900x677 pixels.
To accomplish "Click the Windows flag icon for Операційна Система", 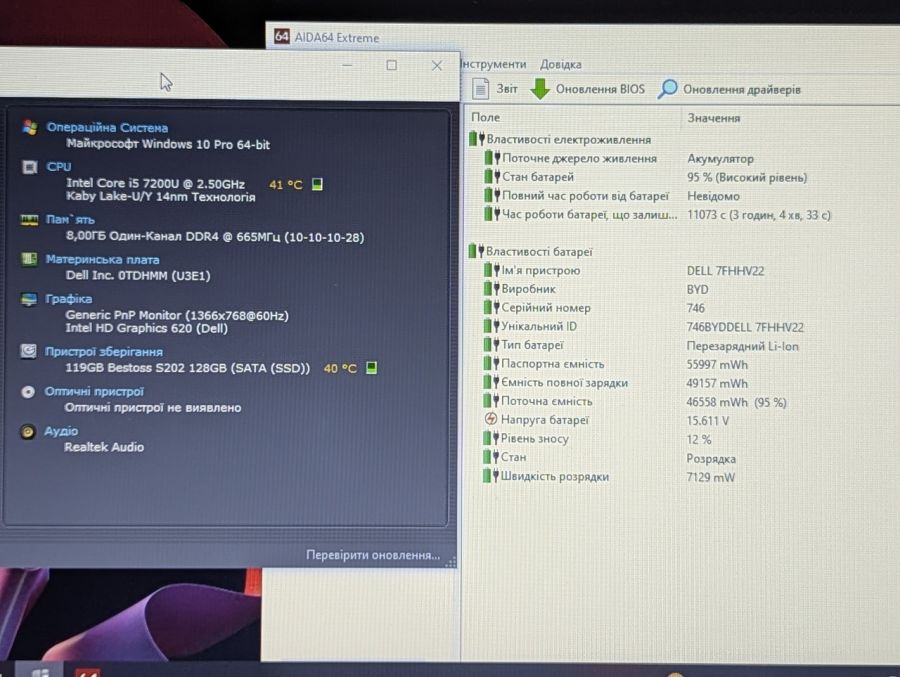I will [30, 127].
